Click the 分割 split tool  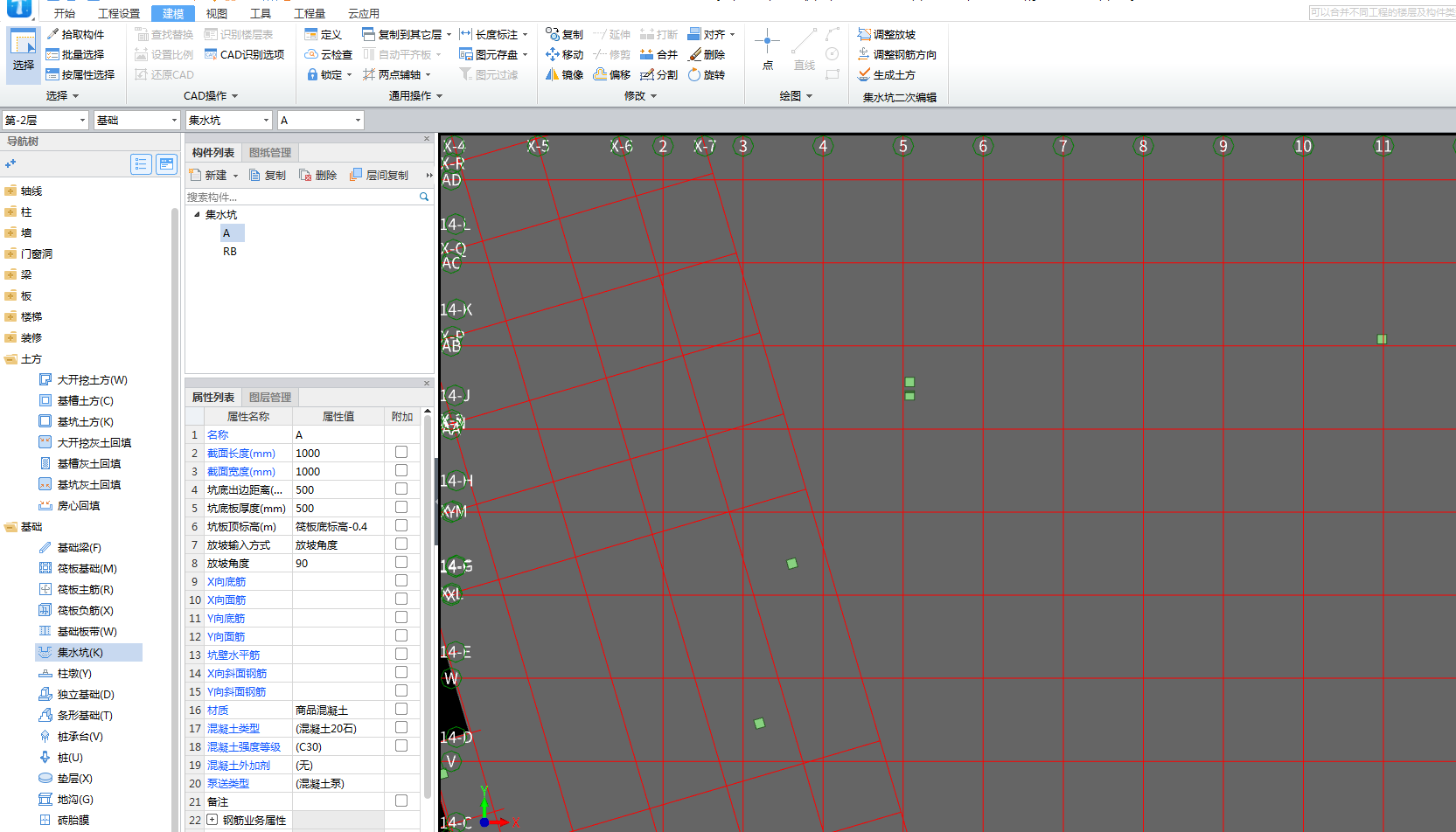(x=658, y=74)
